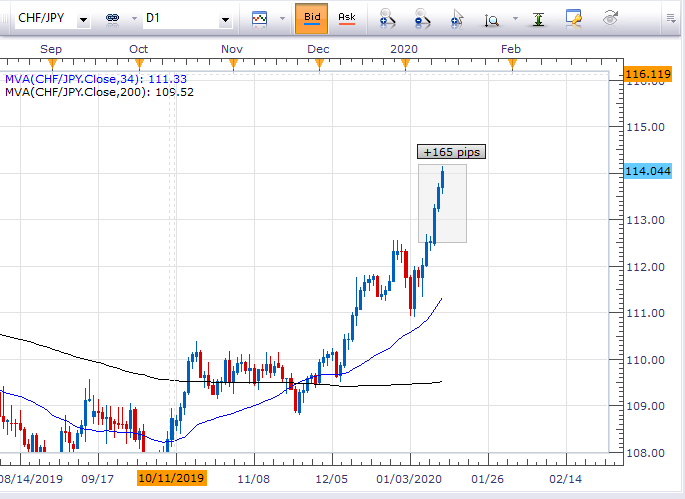
Task: Open the chart properties pencil icon
Action: click(573, 18)
